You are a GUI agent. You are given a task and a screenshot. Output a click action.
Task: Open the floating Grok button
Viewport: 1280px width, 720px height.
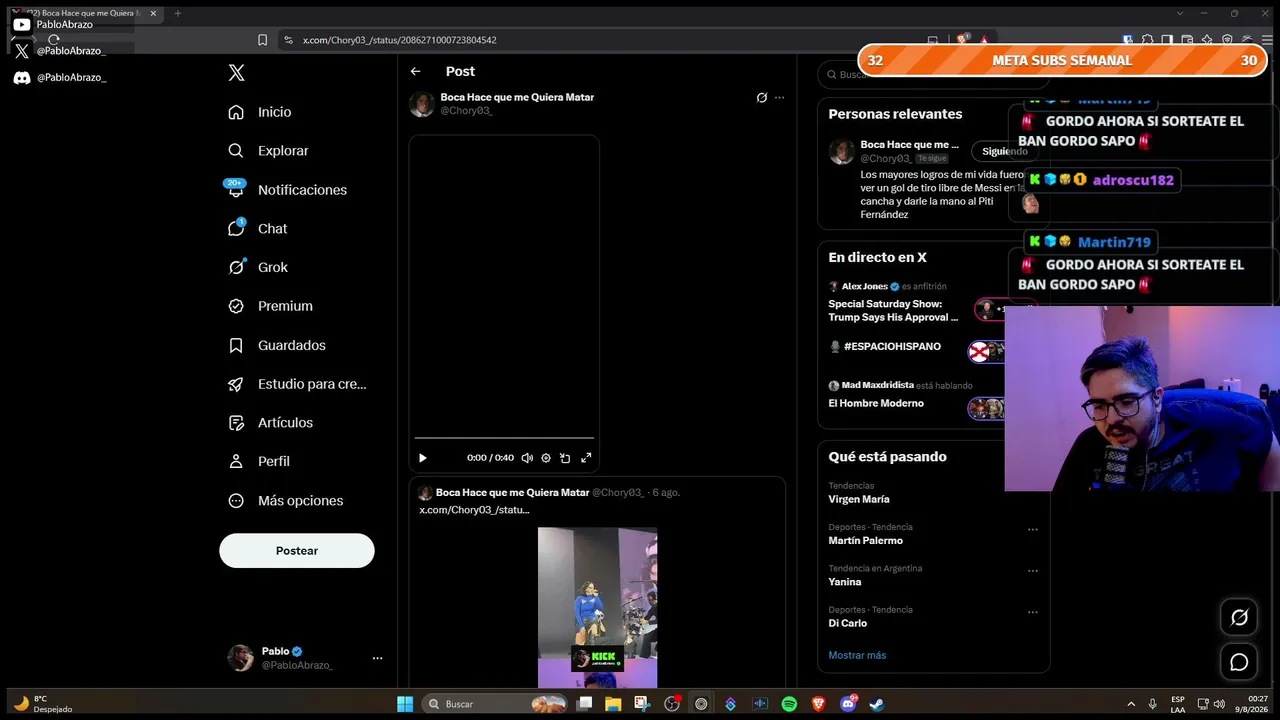click(x=1239, y=617)
